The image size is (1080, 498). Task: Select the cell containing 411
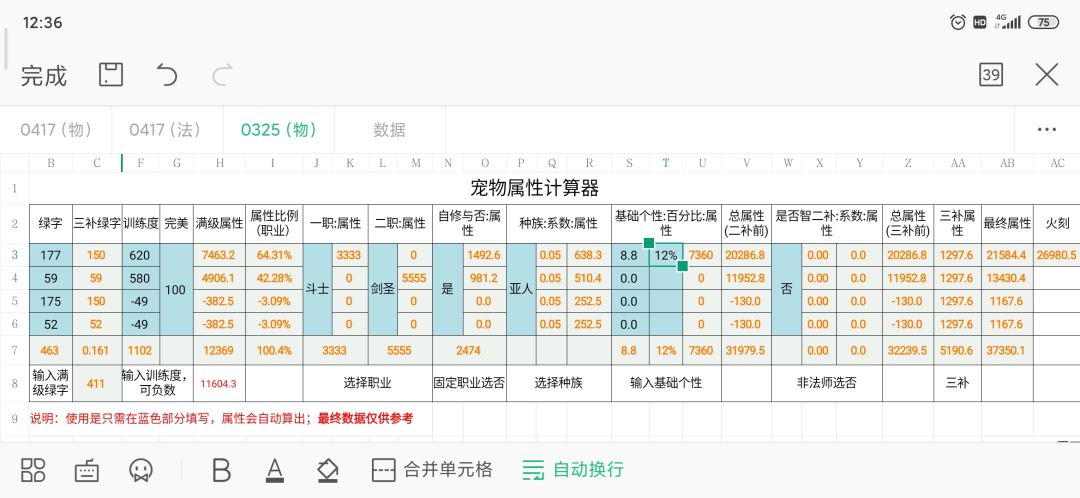(x=97, y=383)
